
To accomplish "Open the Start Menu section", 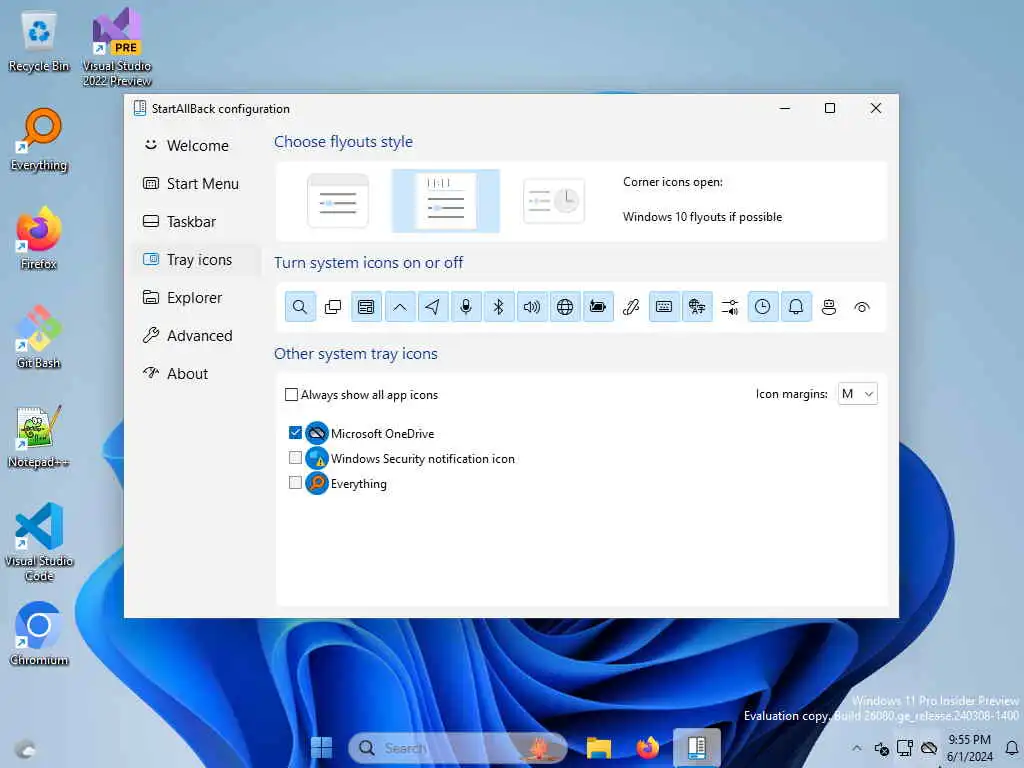I will pyautogui.click(x=196, y=184).
